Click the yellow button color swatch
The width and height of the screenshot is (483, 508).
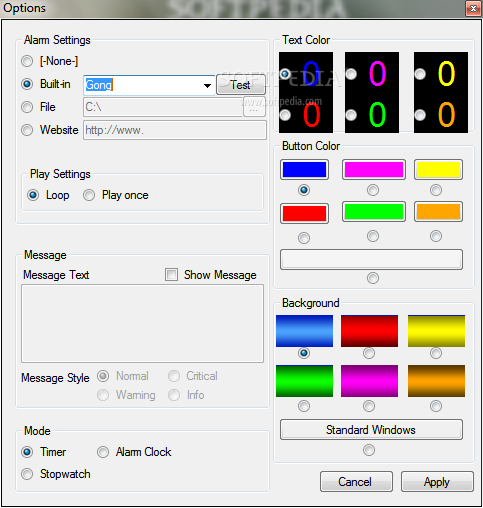pos(438,169)
